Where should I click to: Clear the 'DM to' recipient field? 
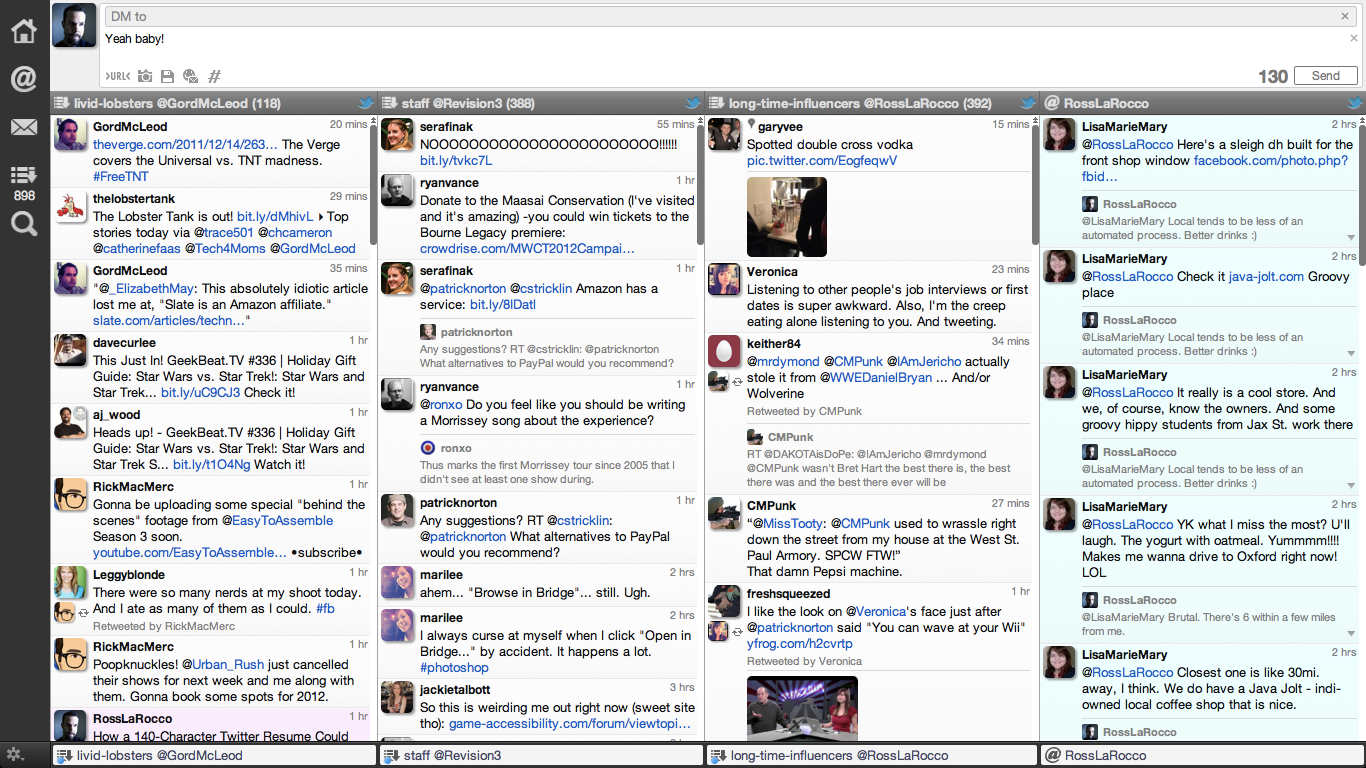[x=1346, y=16]
